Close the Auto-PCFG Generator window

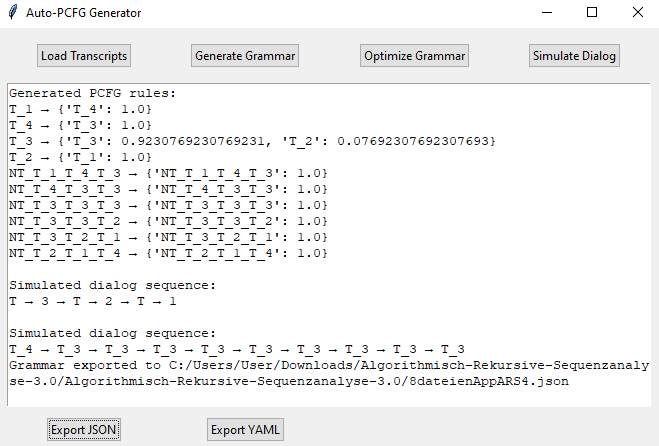pos(637,13)
